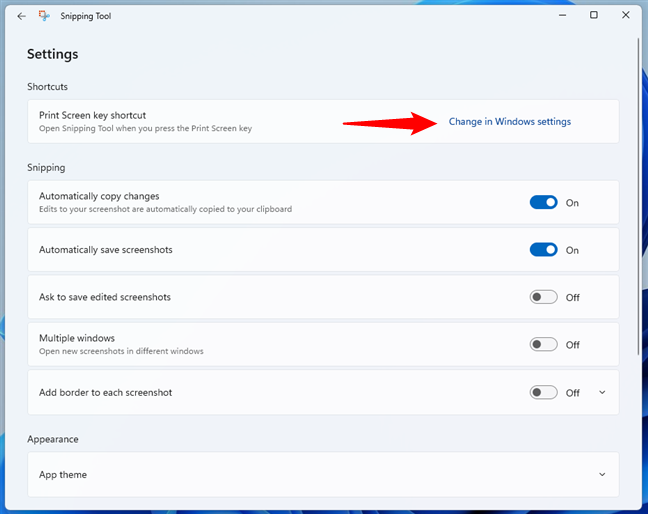Screen dimensions: 648x514
Task: Enable Add border to each screenshot
Action: tap(543, 393)
